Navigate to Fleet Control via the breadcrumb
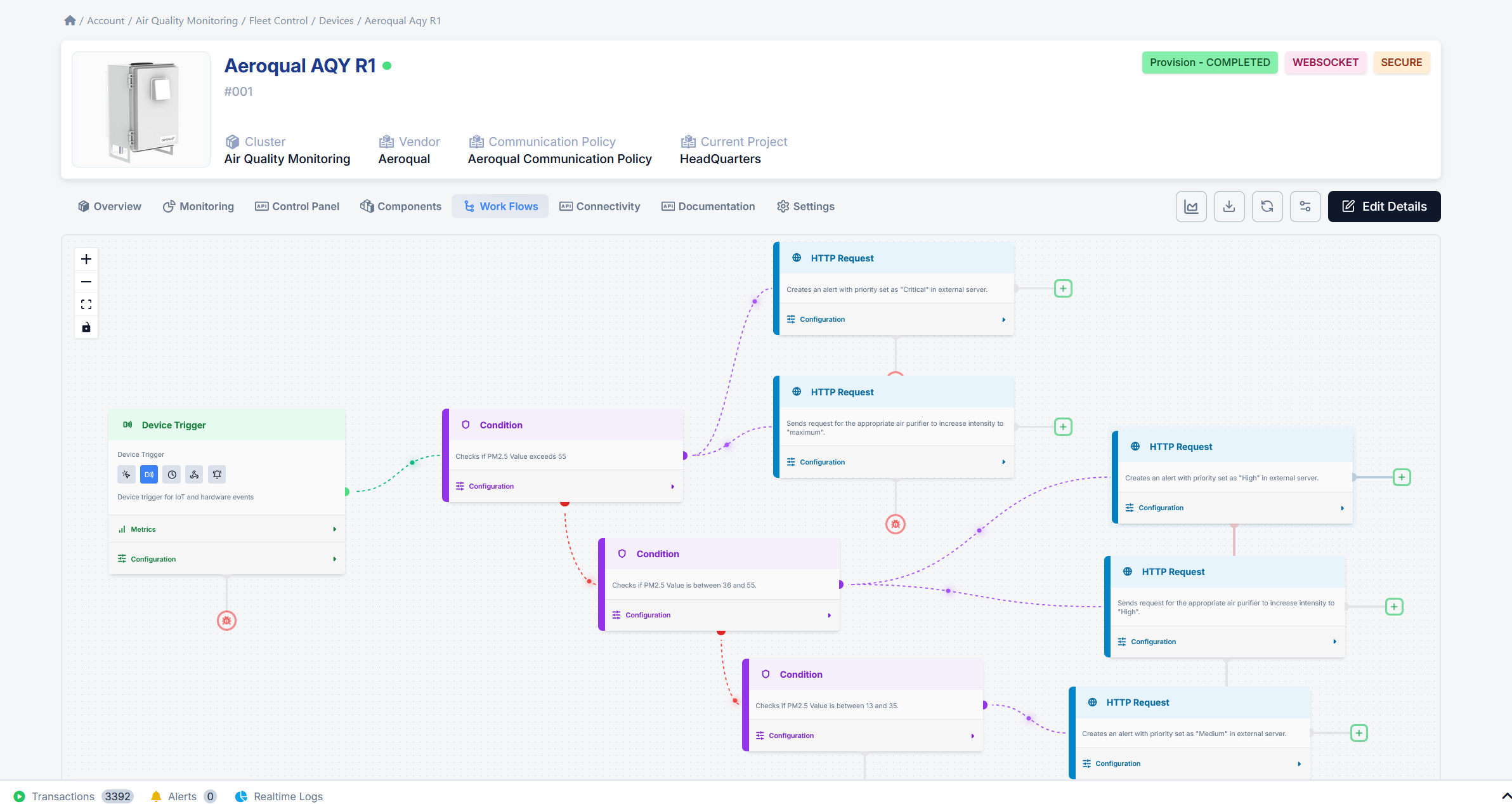 click(278, 20)
